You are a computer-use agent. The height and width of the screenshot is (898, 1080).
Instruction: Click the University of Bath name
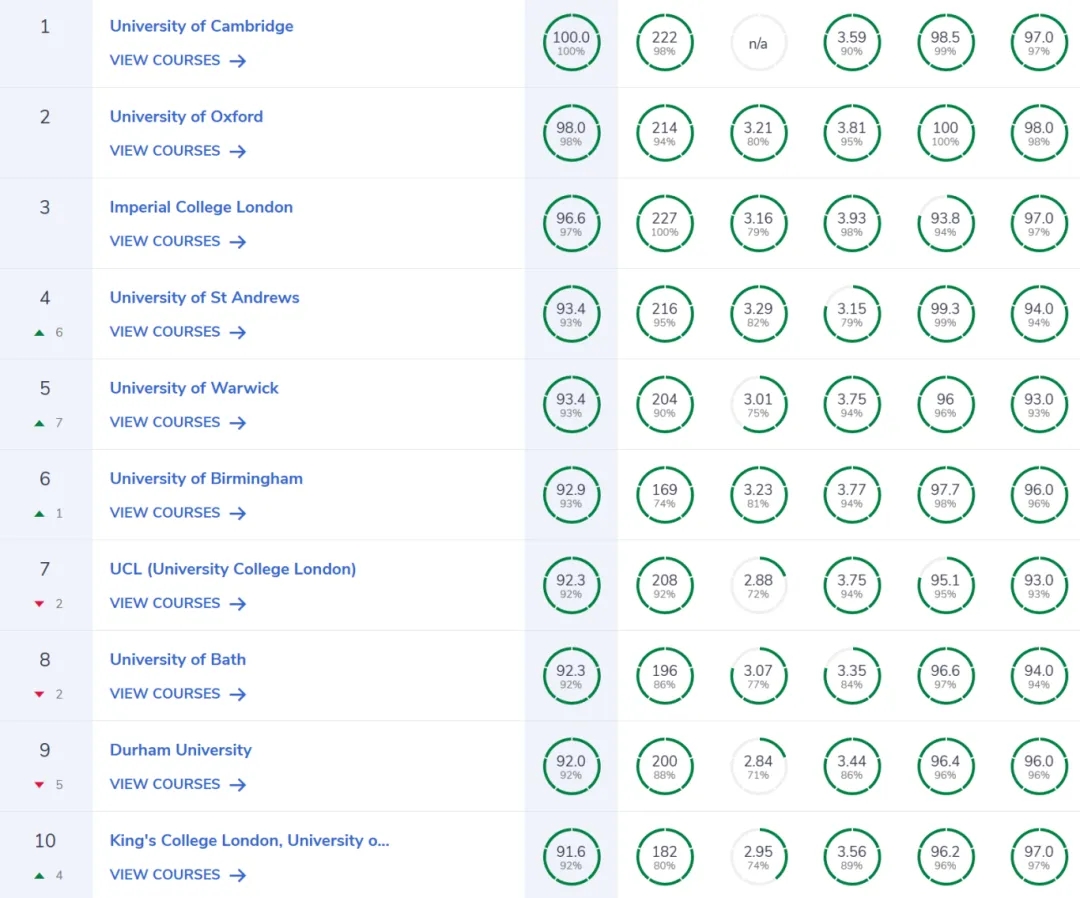178,659
